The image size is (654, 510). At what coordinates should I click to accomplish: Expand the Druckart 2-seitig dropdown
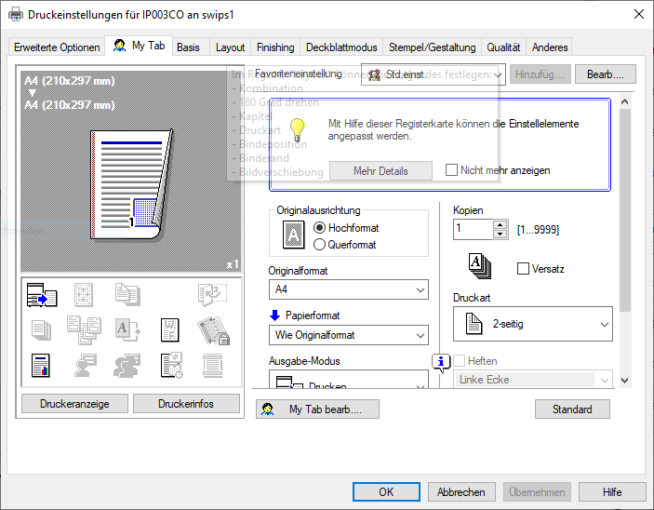click(532, 323)
